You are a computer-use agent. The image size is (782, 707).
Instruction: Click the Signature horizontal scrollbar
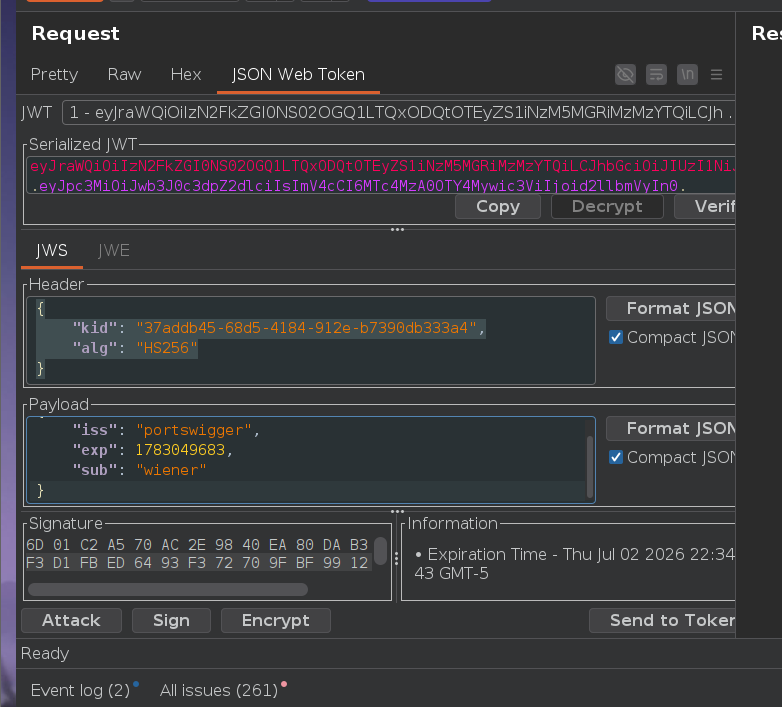pyautogui.click(x=168, y=589)
